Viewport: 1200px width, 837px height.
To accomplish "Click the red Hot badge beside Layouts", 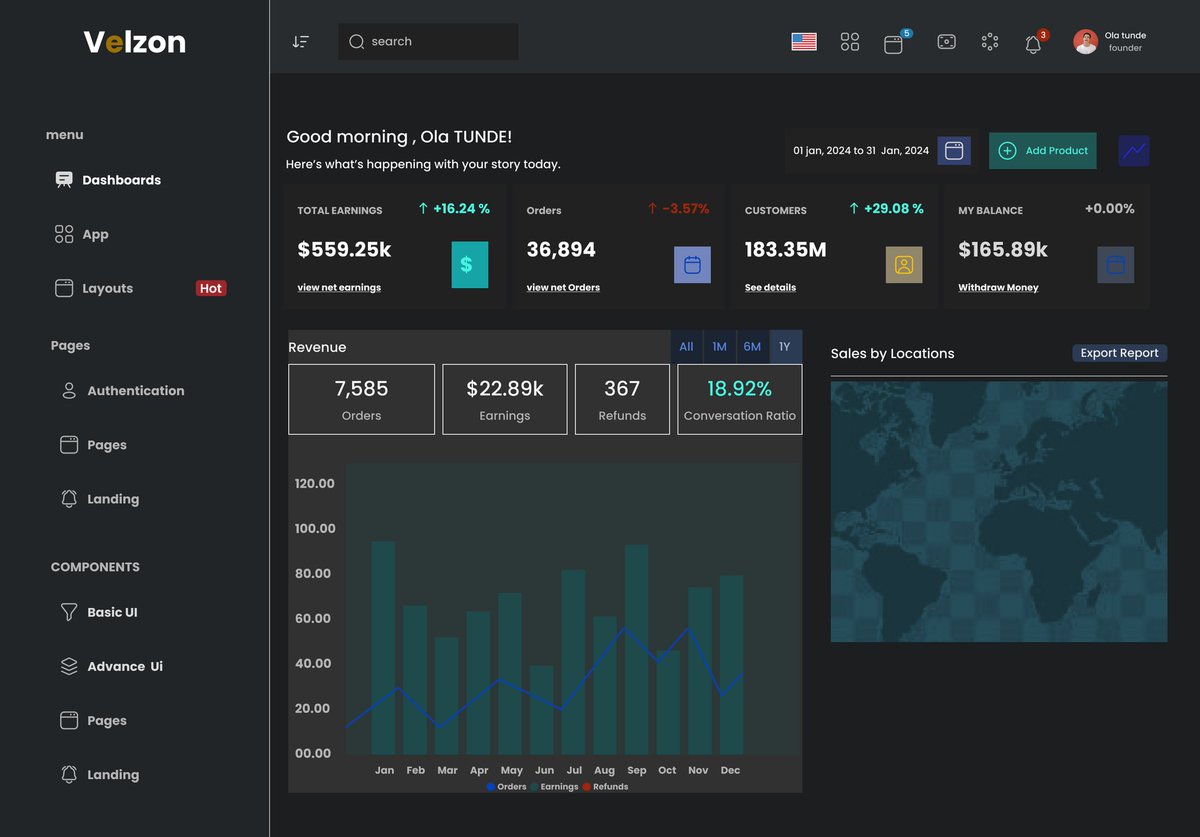I will pyautogui.click(x=211, y=288).
